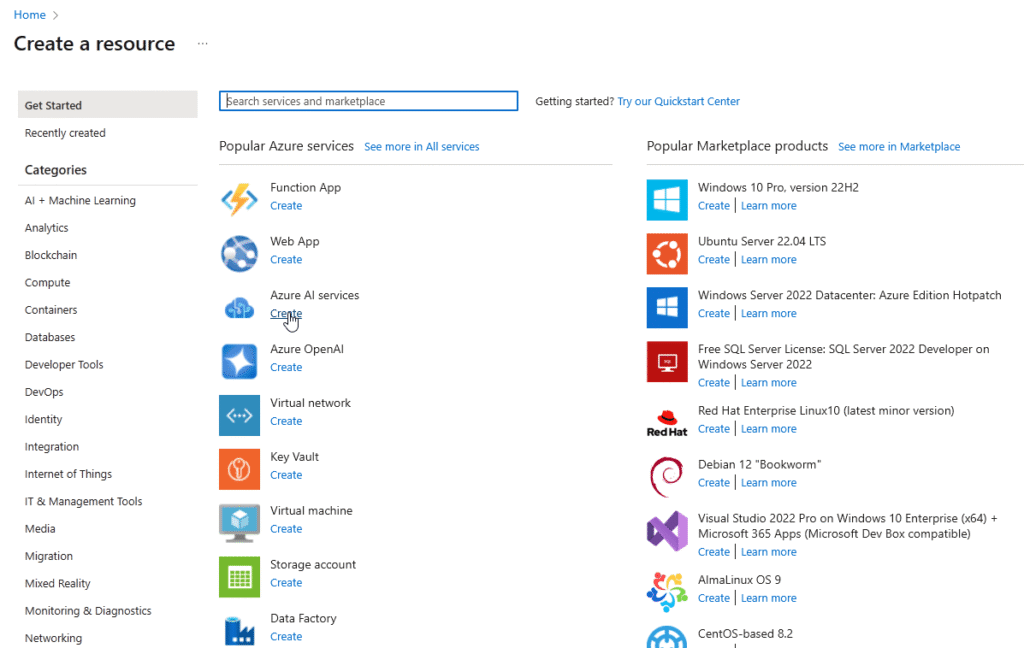Open Learn more for Ubuntu Server 22.04 LTS
Image resolution: width=1024 pixels, height=648 pixels.
tap(769, 259)
